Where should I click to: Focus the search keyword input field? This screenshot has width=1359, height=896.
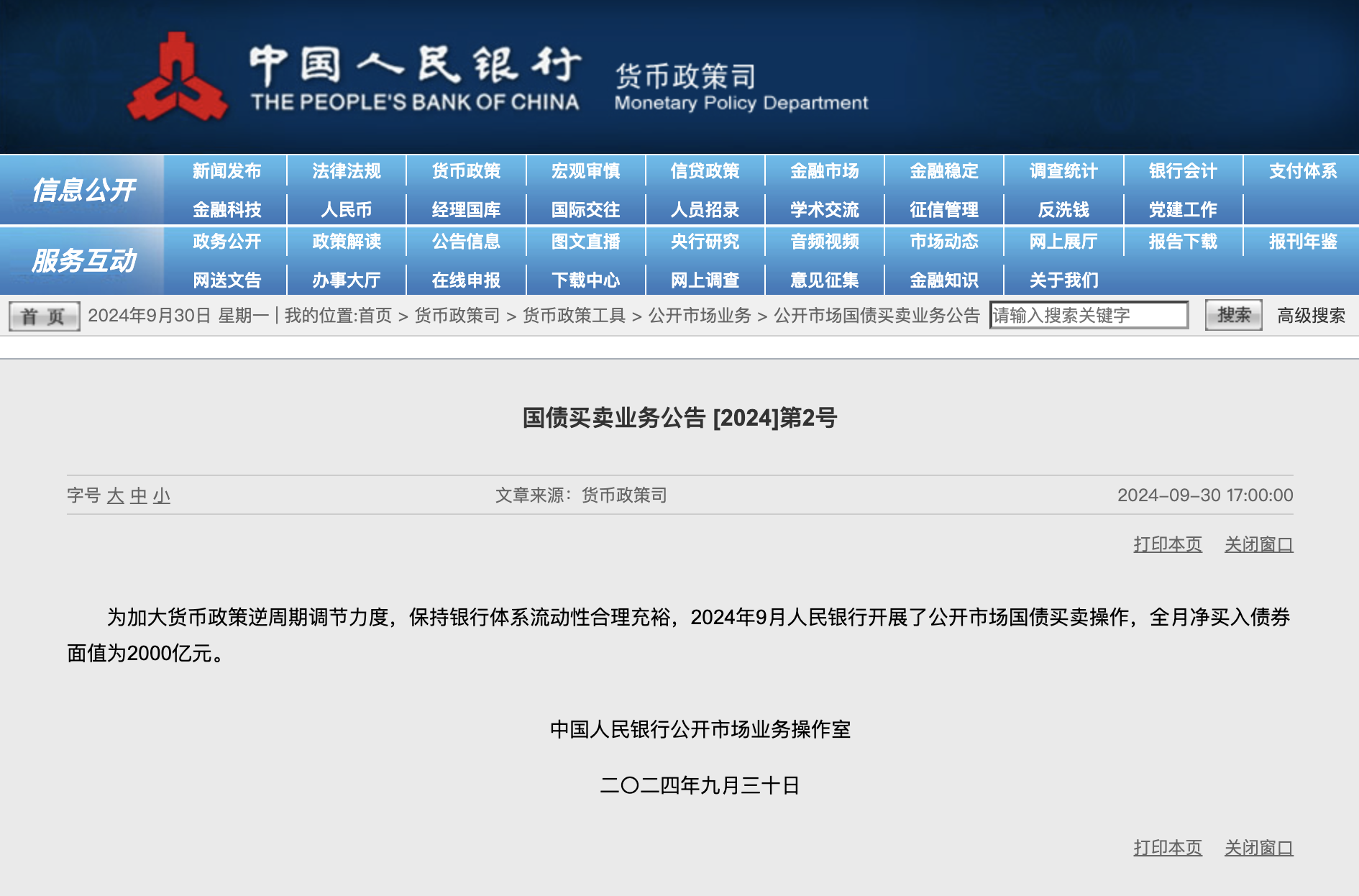[1088, 315]
